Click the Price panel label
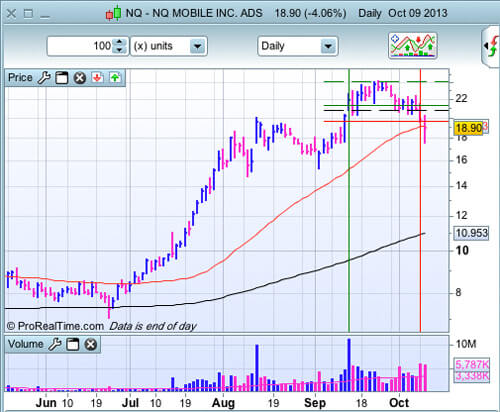This screenshot has width=500, height=412. [x=20, y=78]
